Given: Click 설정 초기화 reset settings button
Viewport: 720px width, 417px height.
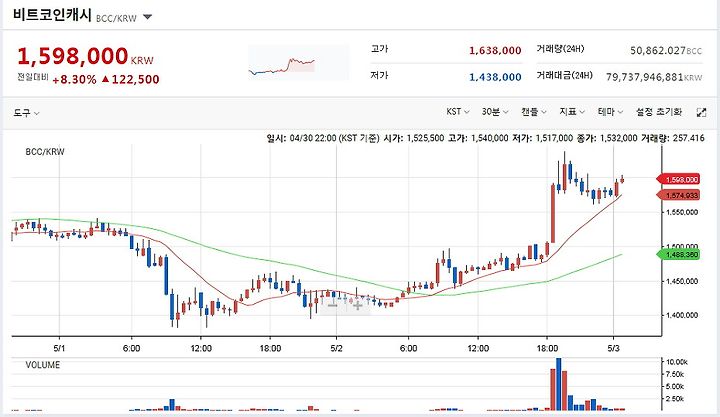Looking at the screenshot, I should 658,112.
